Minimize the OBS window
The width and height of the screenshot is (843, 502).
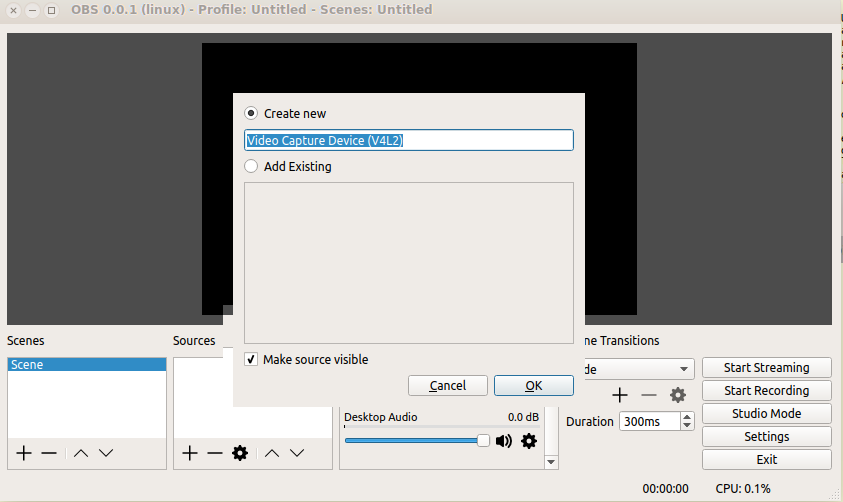(32, 10)
